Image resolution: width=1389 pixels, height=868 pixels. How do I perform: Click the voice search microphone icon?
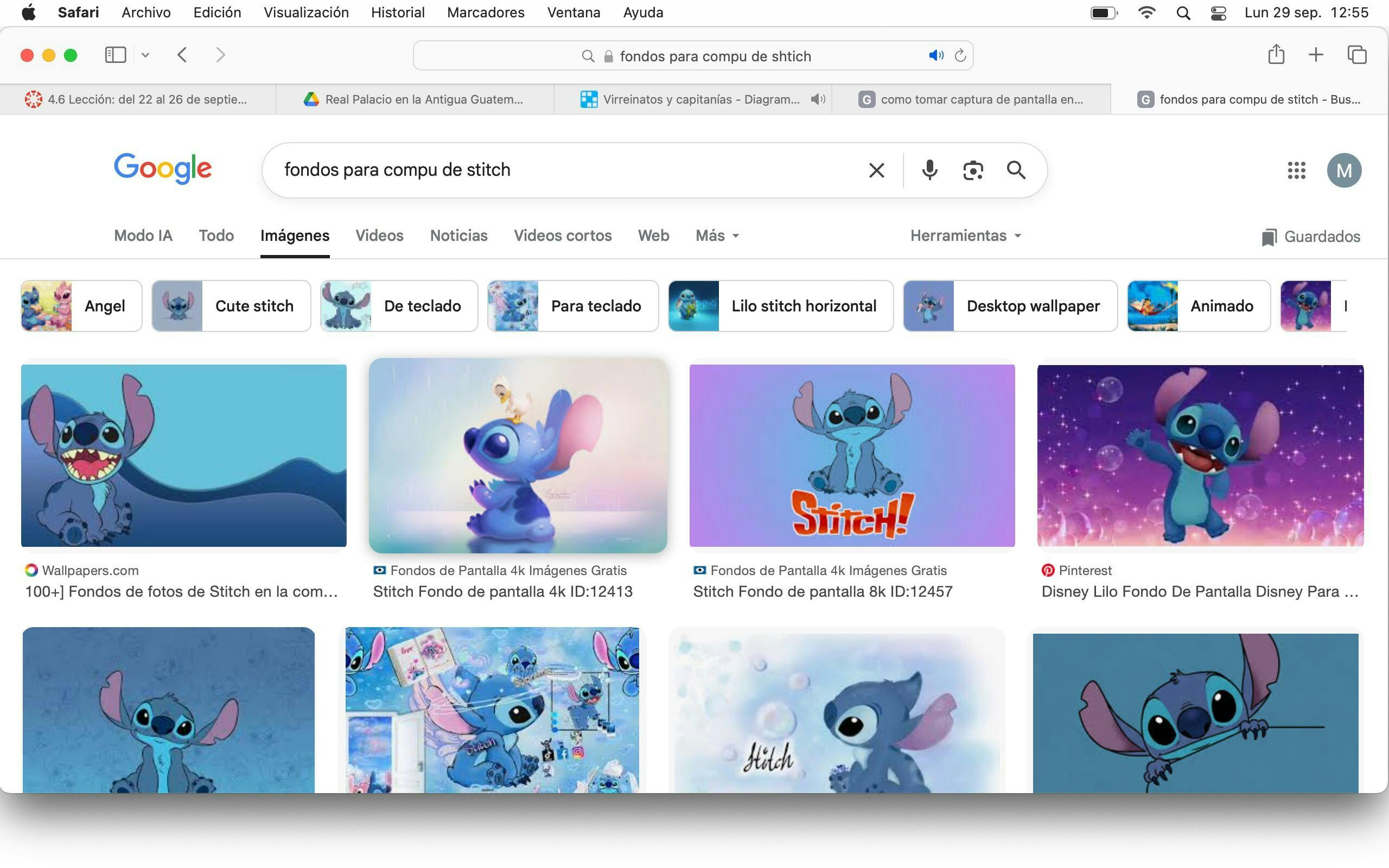pos(929,170)
